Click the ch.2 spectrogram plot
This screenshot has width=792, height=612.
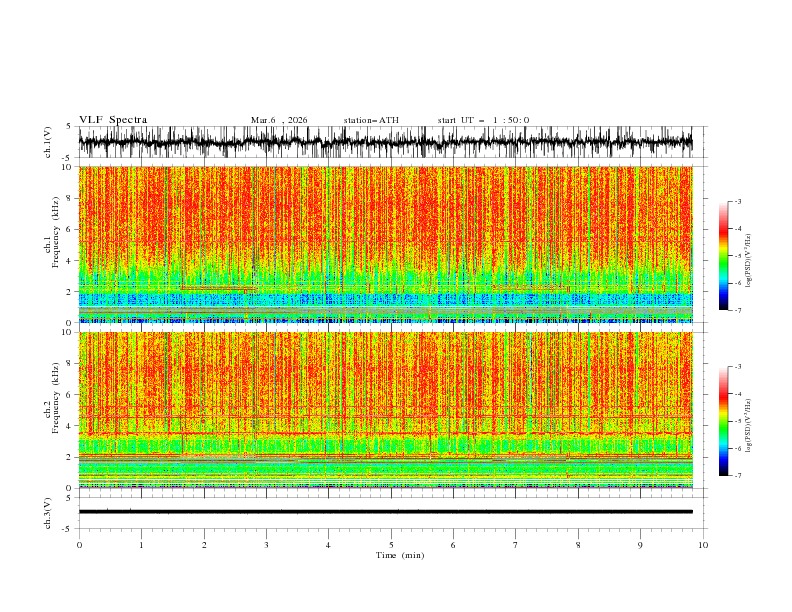point(385,410)
